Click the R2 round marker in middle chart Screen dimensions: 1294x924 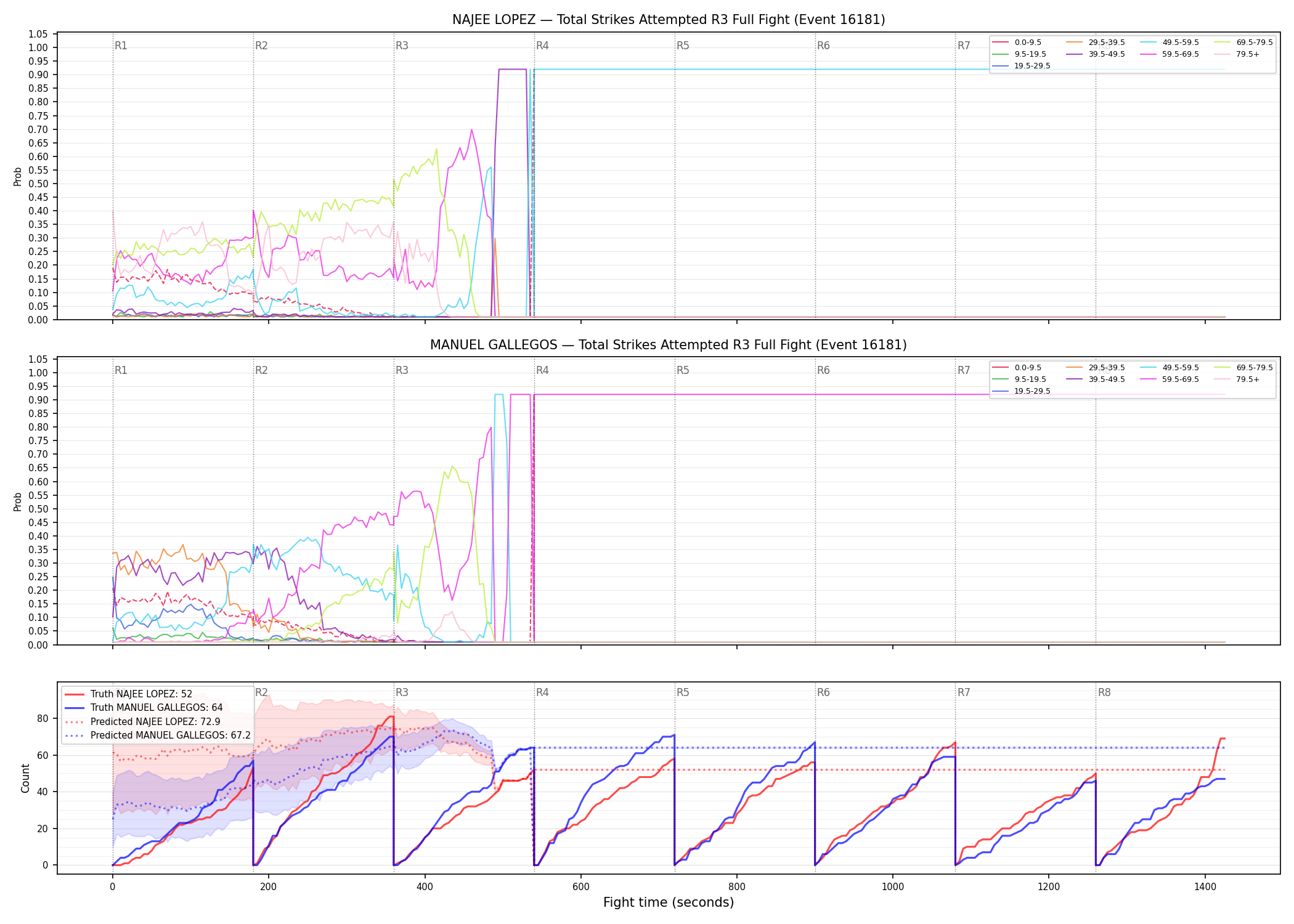261,370
